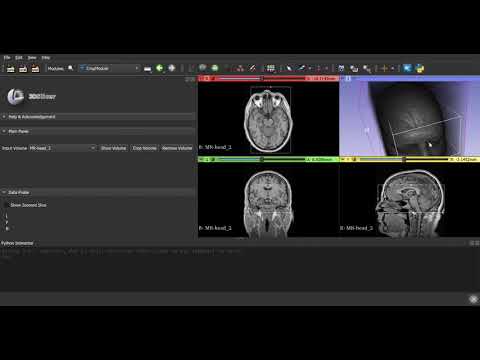The height and width of the screenshot is (360, 480).
Task: Click the Load DICOM toolbar icon
Action: tap(23, 69)
